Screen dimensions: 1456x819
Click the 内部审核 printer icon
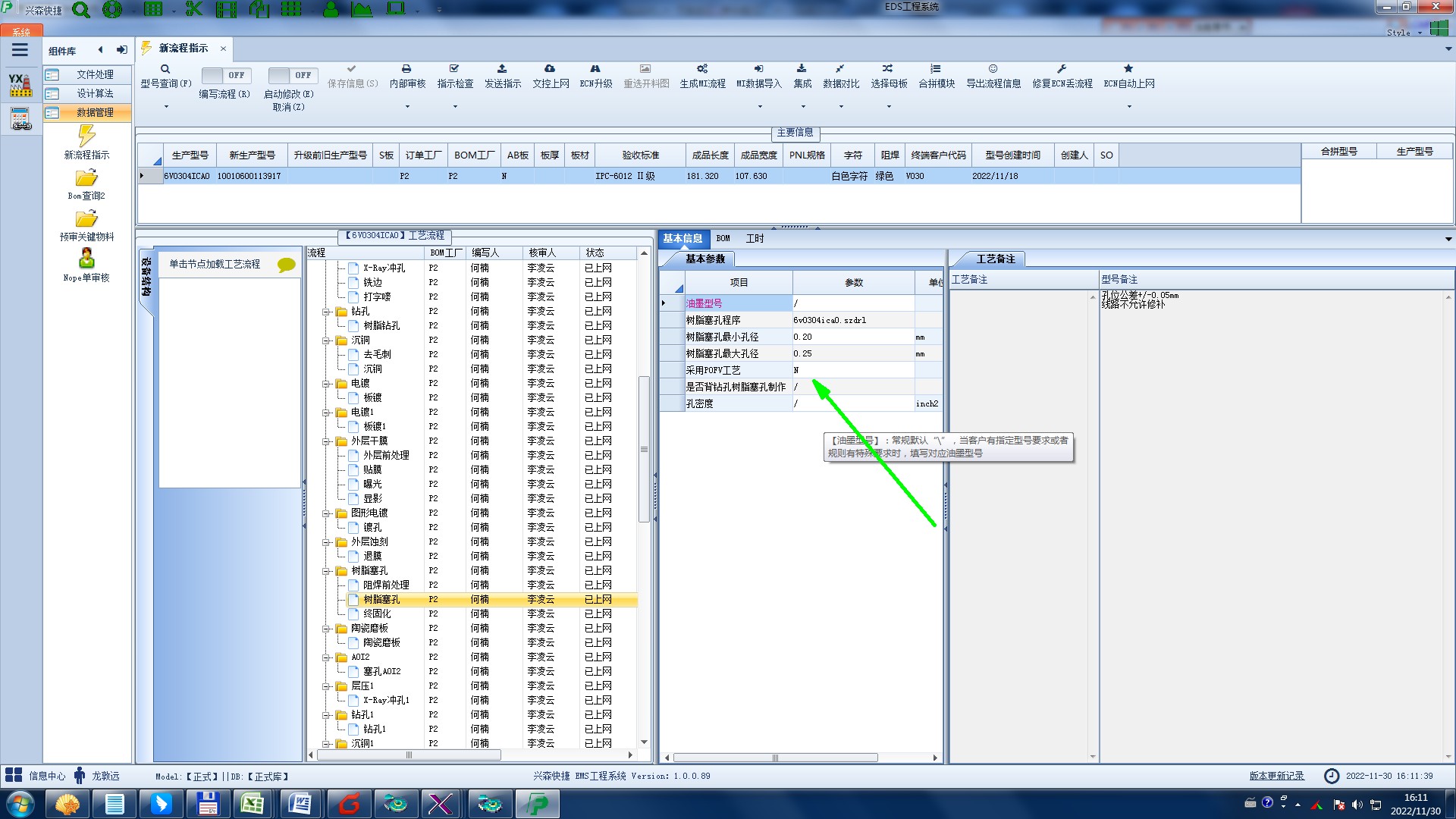click(406, 69)
